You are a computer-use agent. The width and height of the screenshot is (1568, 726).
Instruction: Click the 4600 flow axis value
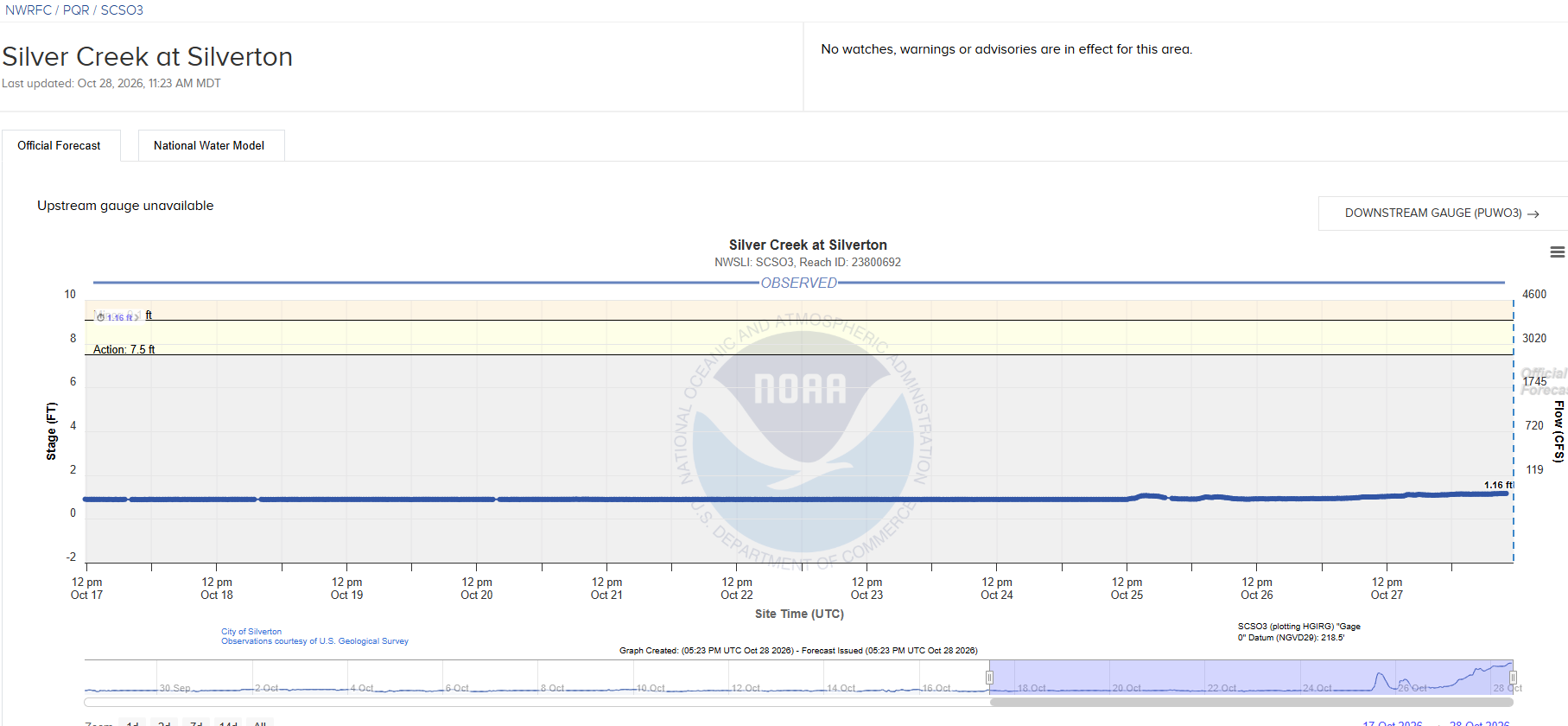tap(1534, 294)
